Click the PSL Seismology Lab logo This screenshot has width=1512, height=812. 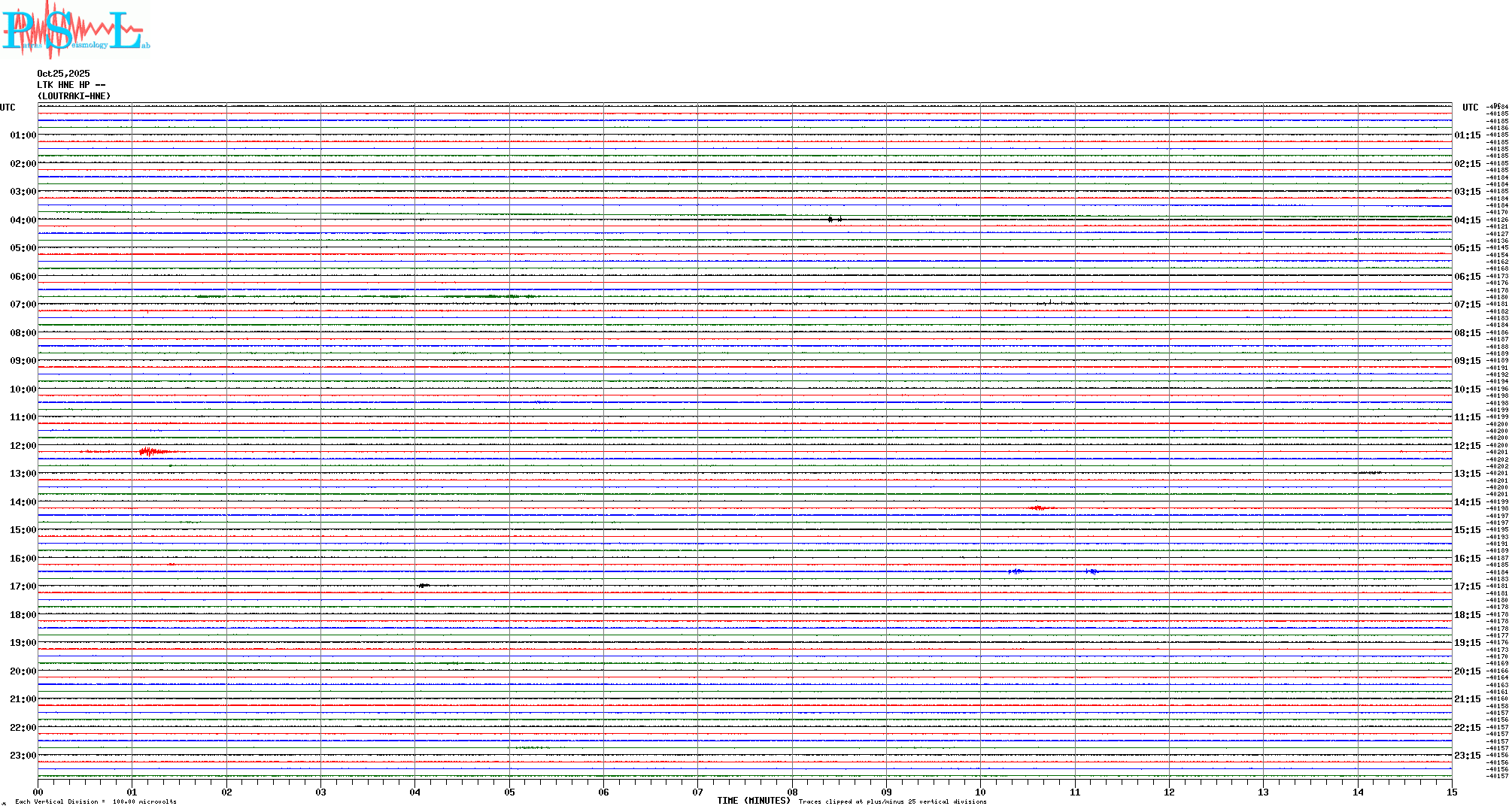75,30
